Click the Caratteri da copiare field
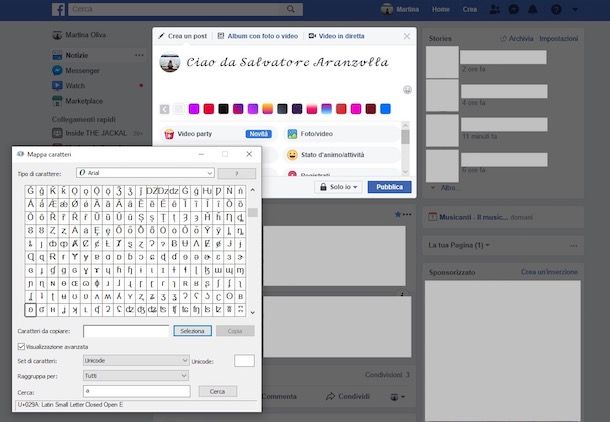 [126, 331]
